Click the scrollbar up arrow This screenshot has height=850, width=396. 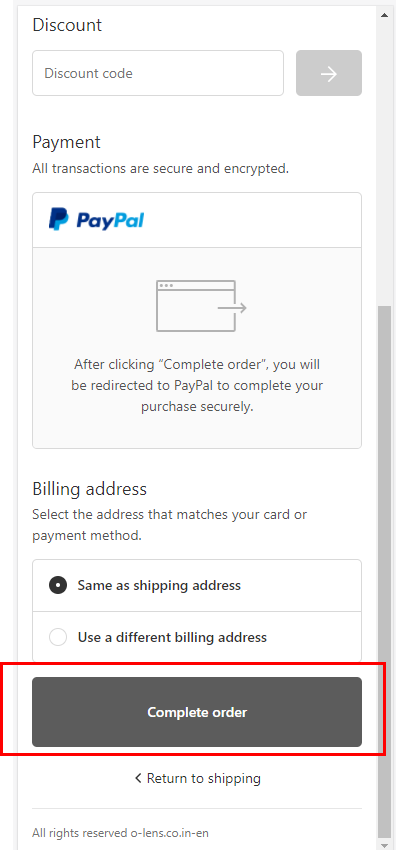pos(385,15)
